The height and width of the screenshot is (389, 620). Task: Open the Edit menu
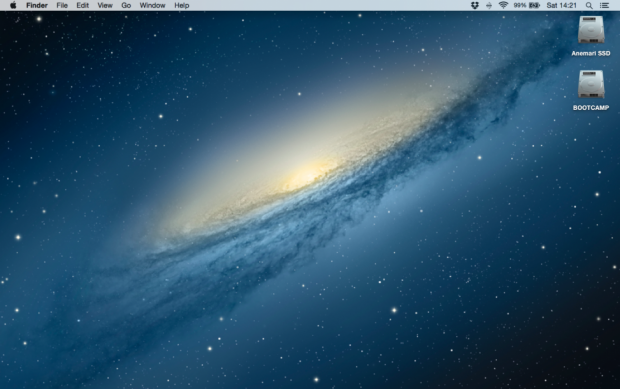(x=83, y=6)
